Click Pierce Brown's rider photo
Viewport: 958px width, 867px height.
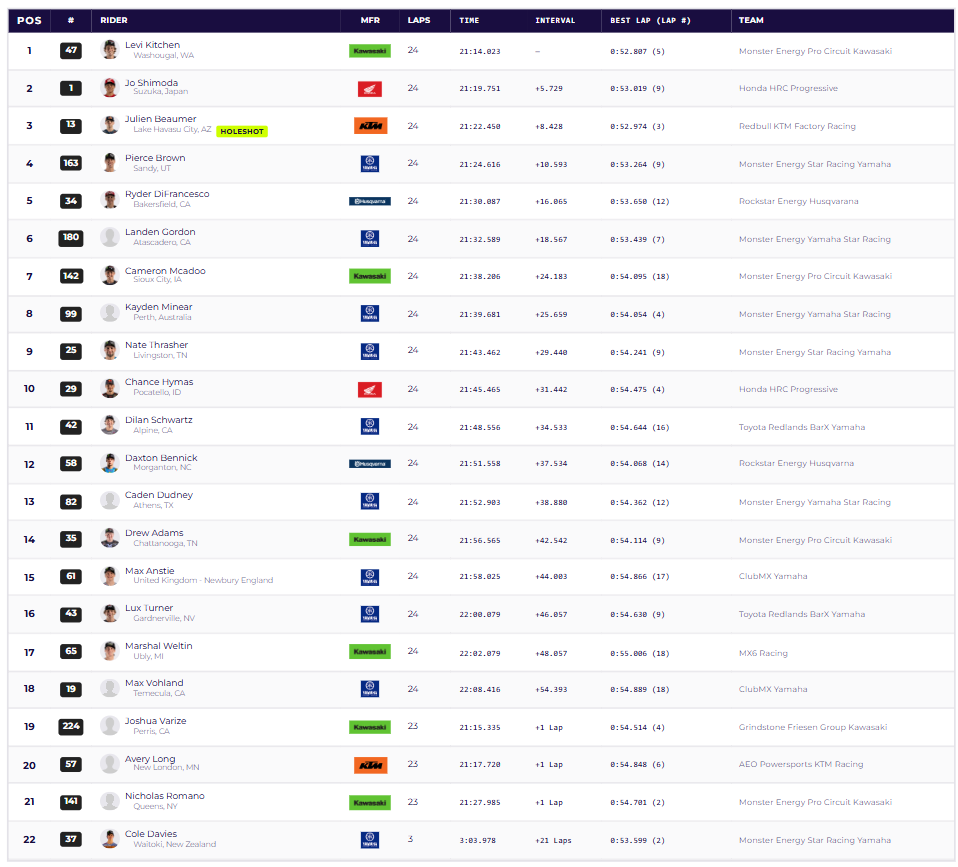[x=110, y=163]
